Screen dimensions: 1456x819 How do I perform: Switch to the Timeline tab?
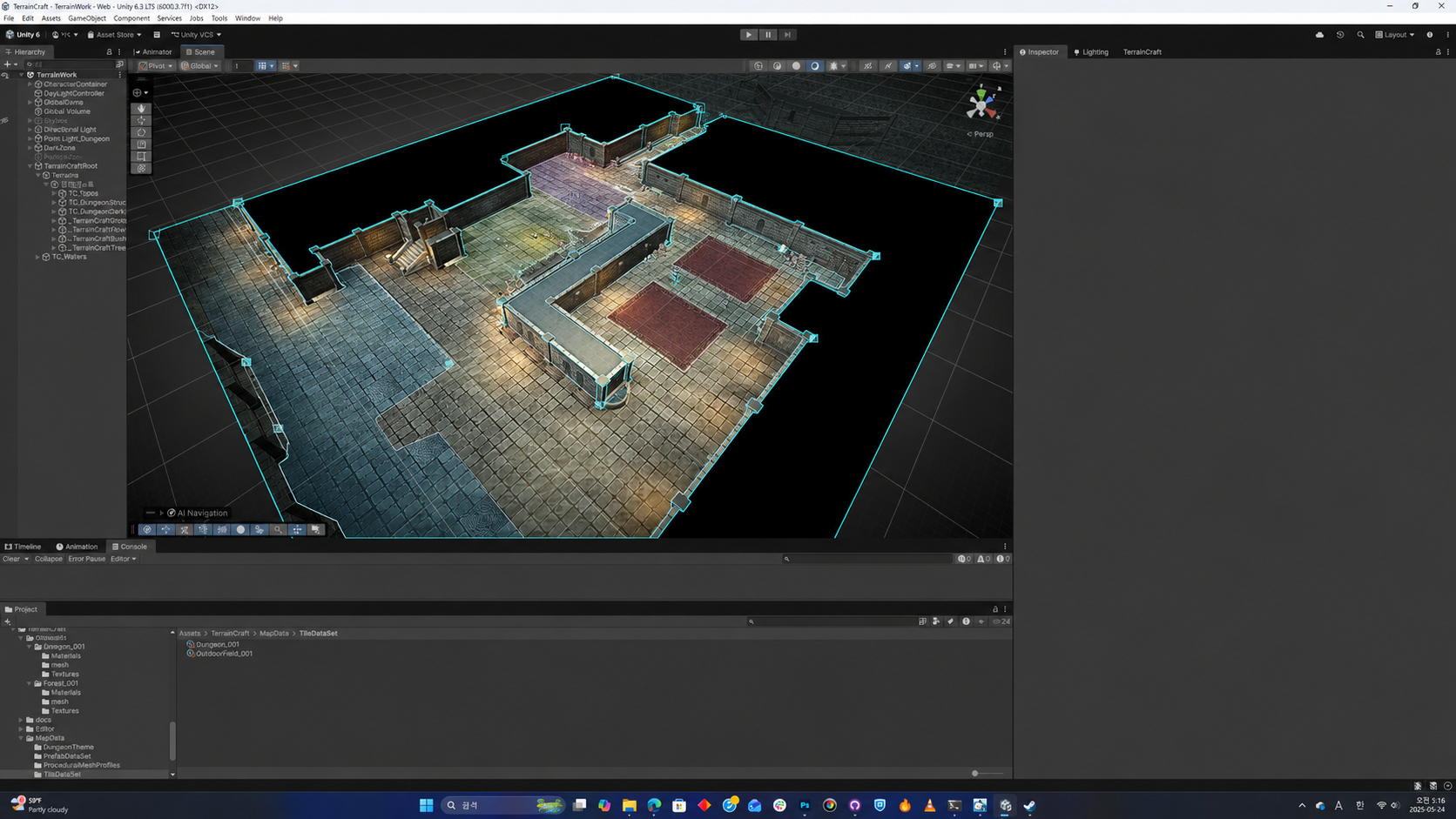(x=23, y=547)
